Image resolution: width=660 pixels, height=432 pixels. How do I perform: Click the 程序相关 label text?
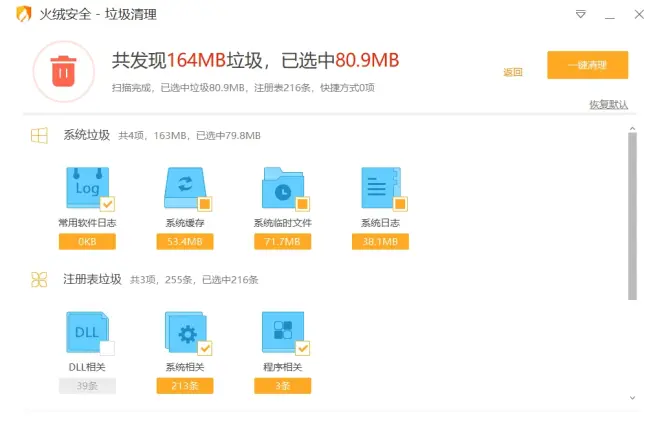(x=282, y=367)
